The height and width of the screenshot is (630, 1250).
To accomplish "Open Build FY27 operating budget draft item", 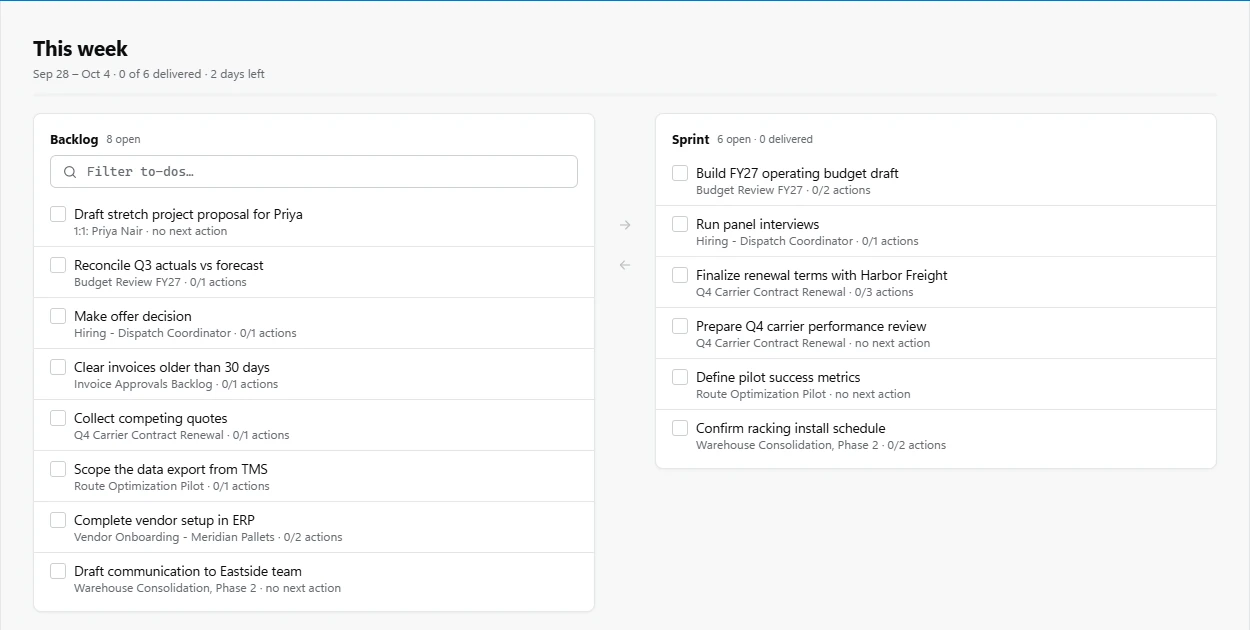I will pos(797,173).
